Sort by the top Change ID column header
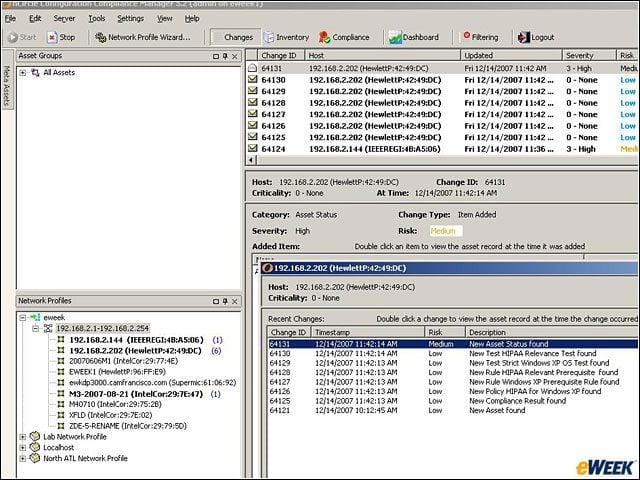The width and height of the screenshot is (640, 480). (x=281, y=56)
